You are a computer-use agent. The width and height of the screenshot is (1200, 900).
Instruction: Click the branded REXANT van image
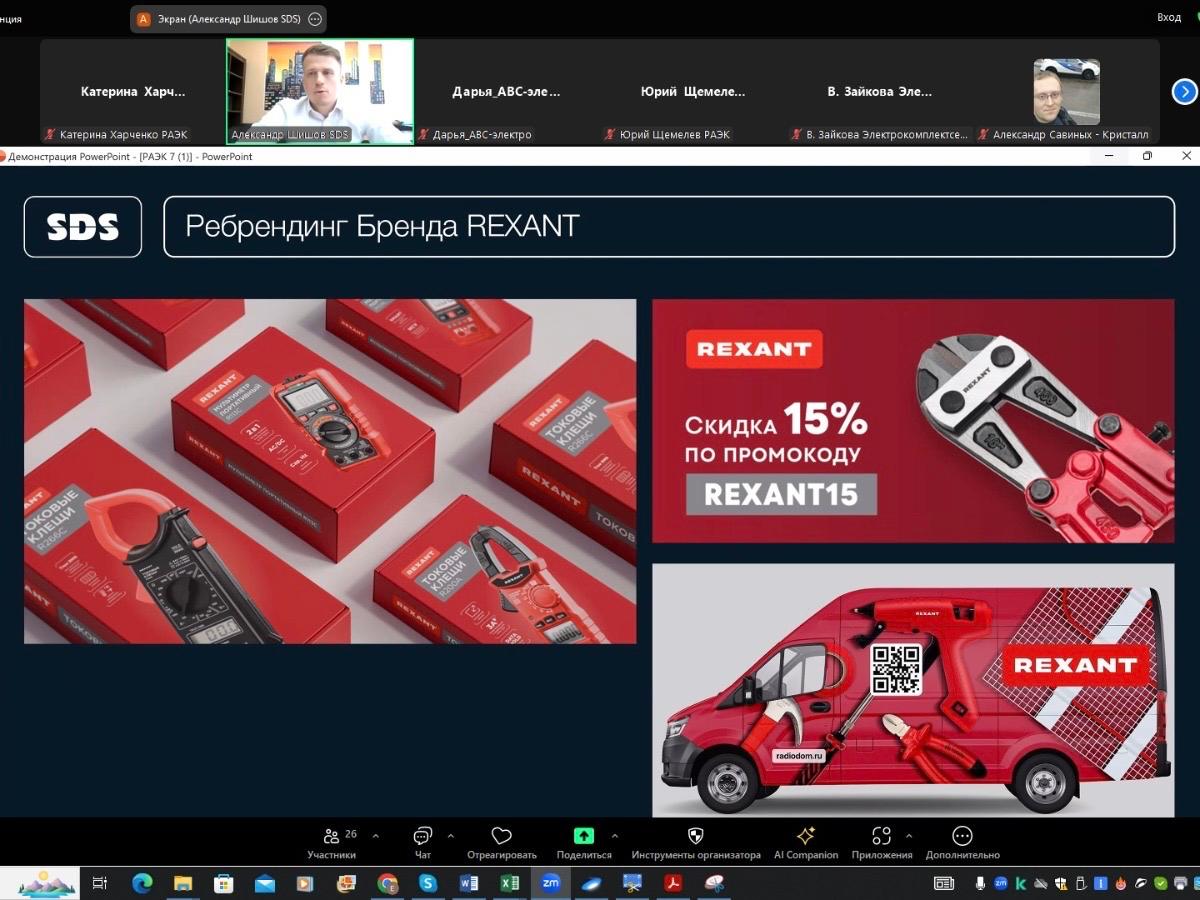913,690
